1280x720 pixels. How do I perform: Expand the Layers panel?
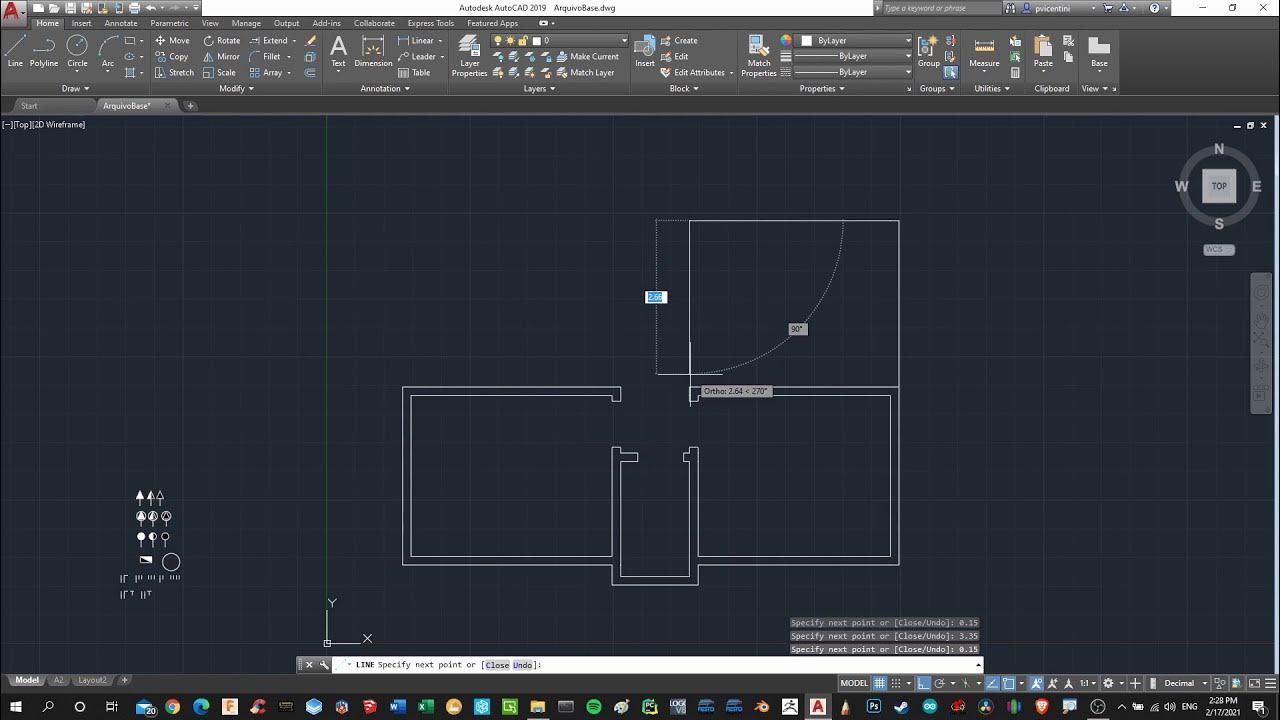538,88
